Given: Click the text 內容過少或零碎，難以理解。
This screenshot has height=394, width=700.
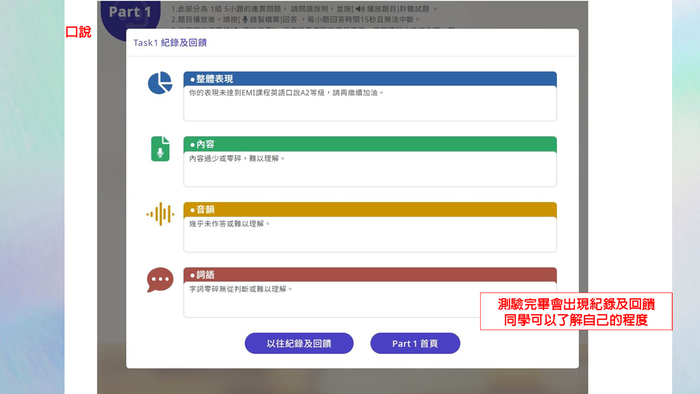Looking at the screenshot, I should point(237,158).
